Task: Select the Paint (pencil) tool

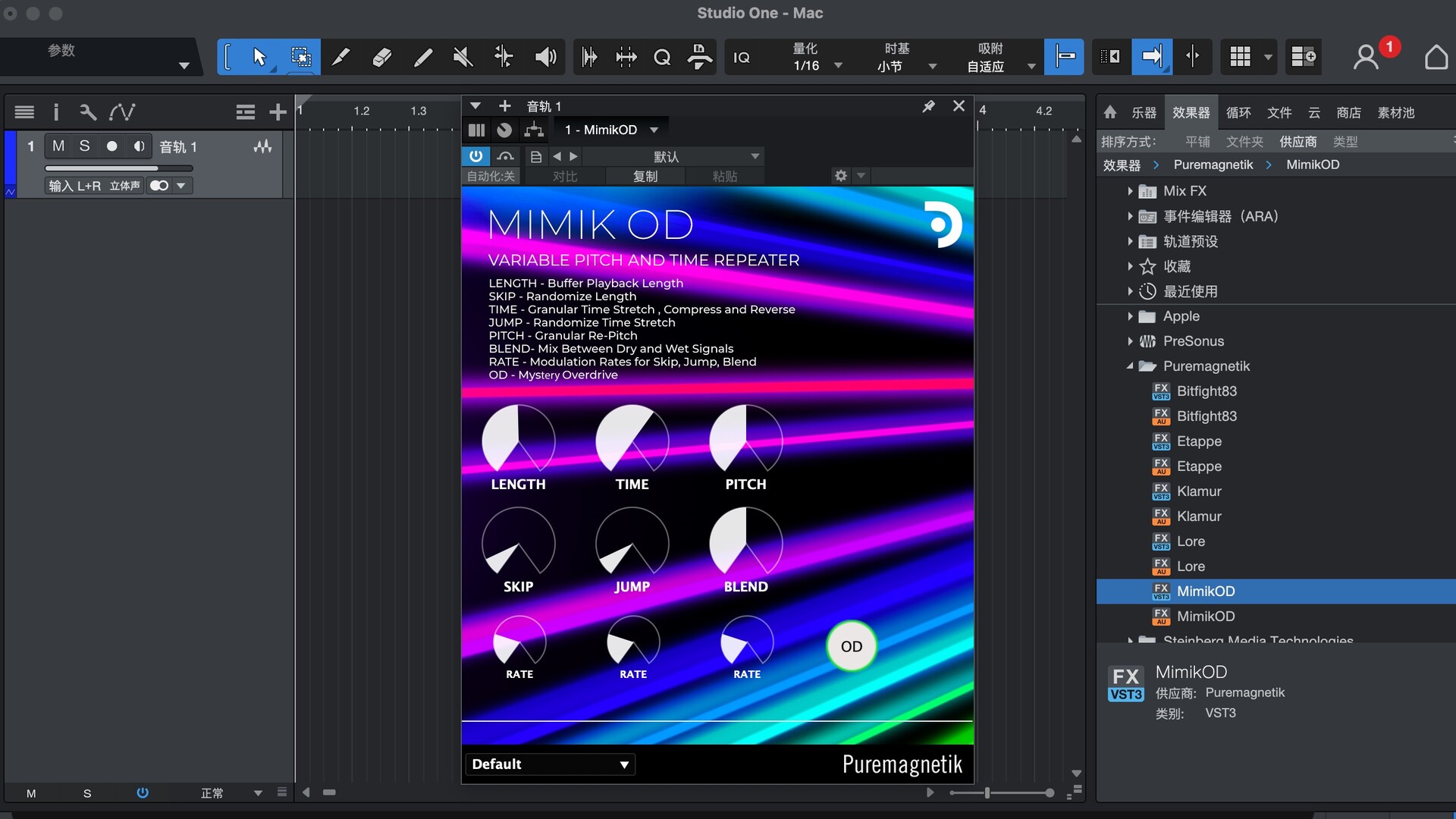Action: pyautogui.click(x=423, y=57)
